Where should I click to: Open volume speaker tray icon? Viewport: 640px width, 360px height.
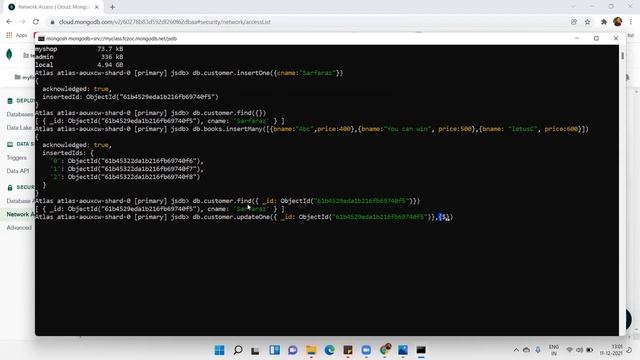coord(579,350)
